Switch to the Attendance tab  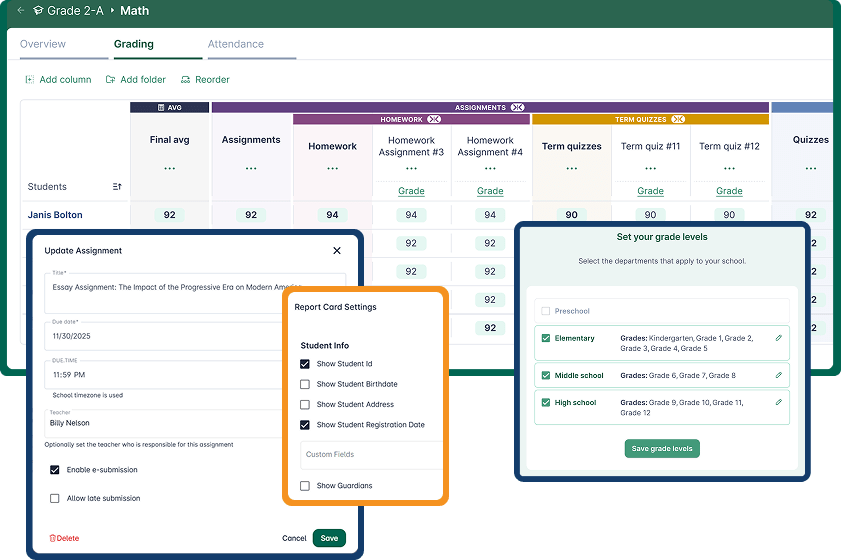click(x=236, y=44)
